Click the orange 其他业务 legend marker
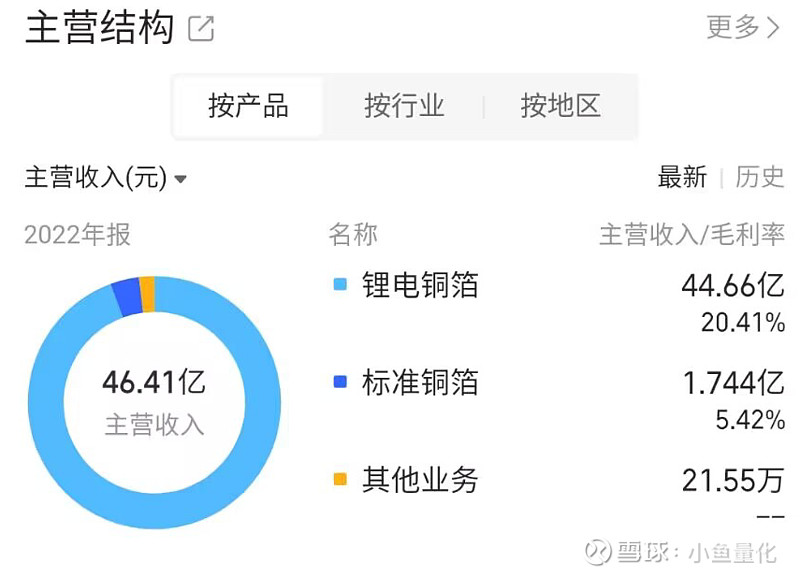Image resolution: width=800 pixels, height=577 pixels. (340, 479)
